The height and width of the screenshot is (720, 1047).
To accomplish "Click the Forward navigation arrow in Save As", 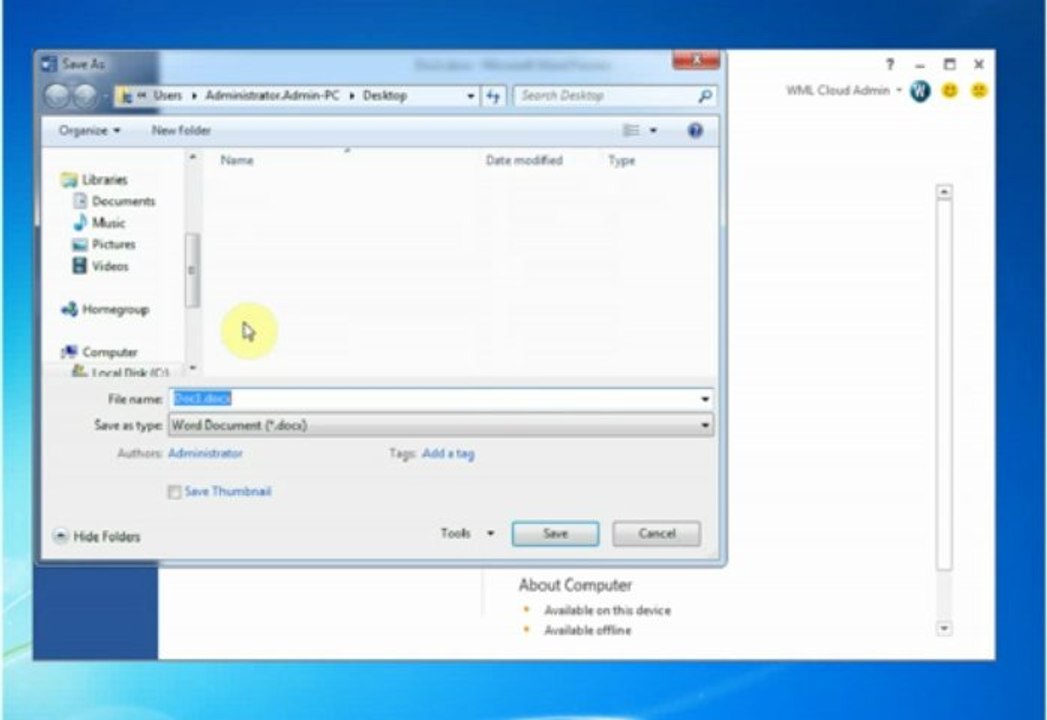I will (85, 96).
